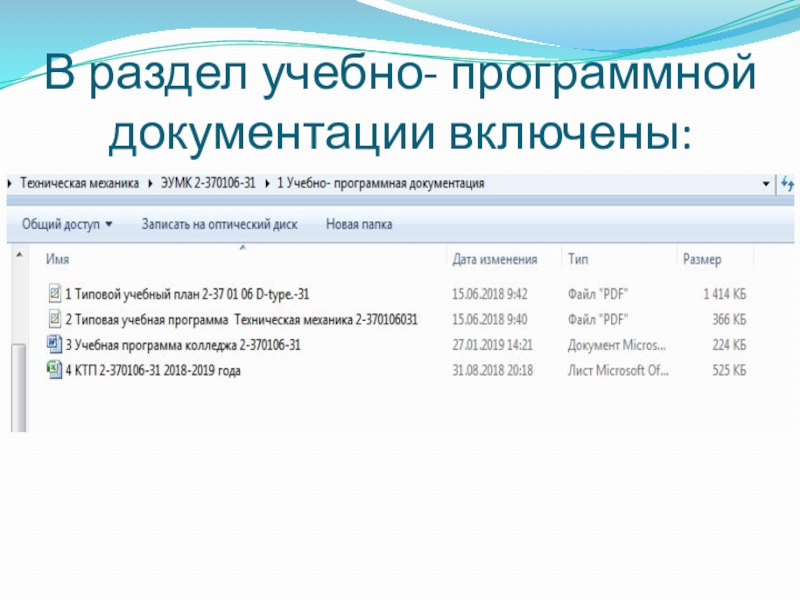Click type Документ Micros...
Image resolution: width=800 pixels, height=600 pixels.
pos(617,345)
